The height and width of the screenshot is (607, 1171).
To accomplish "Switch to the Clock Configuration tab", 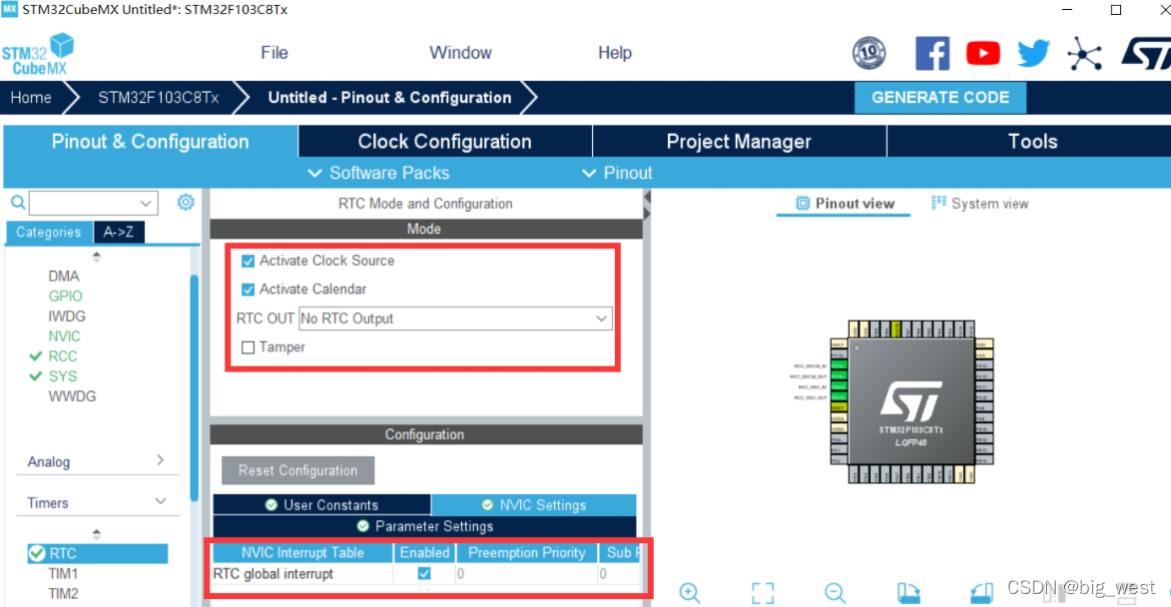I will (x=444, y=141).
